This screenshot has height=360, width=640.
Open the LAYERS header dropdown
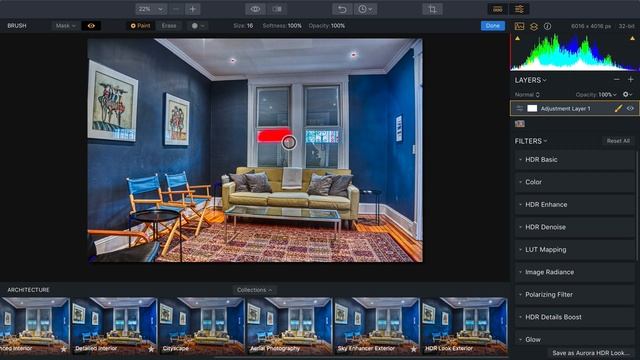530,80
